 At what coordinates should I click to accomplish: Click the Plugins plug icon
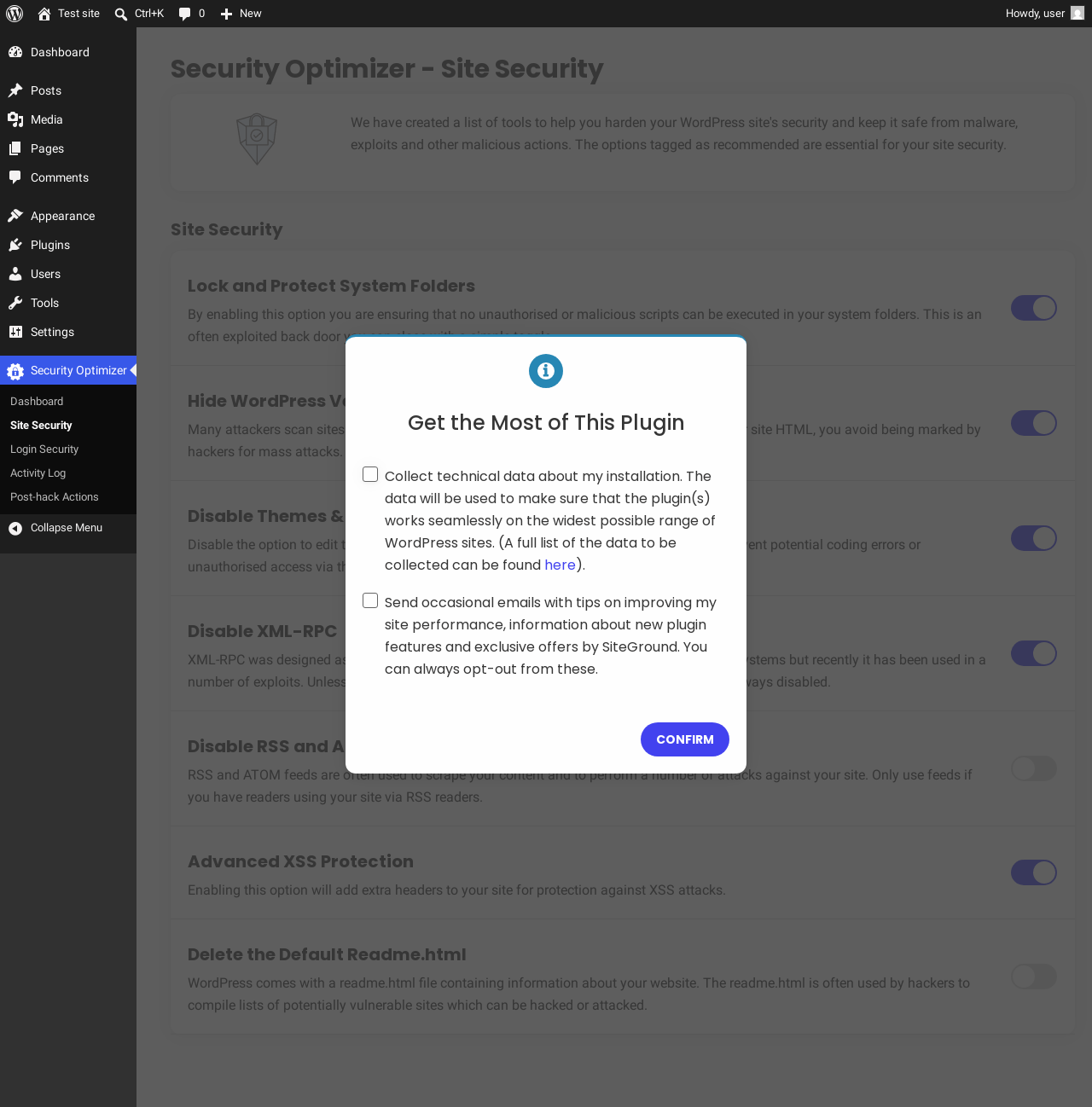click(x=15, y=245)
